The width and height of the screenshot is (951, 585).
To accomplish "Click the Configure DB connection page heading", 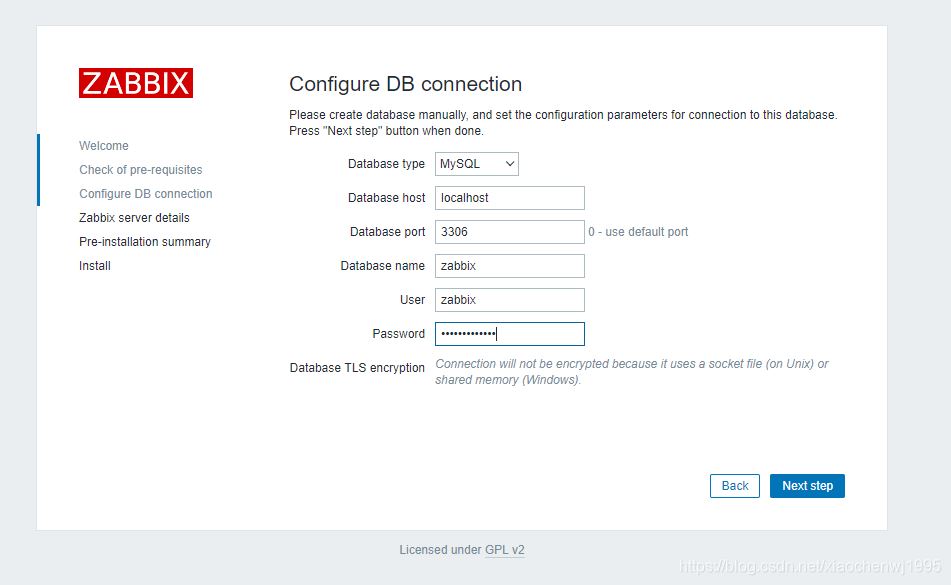I will 405,85.
